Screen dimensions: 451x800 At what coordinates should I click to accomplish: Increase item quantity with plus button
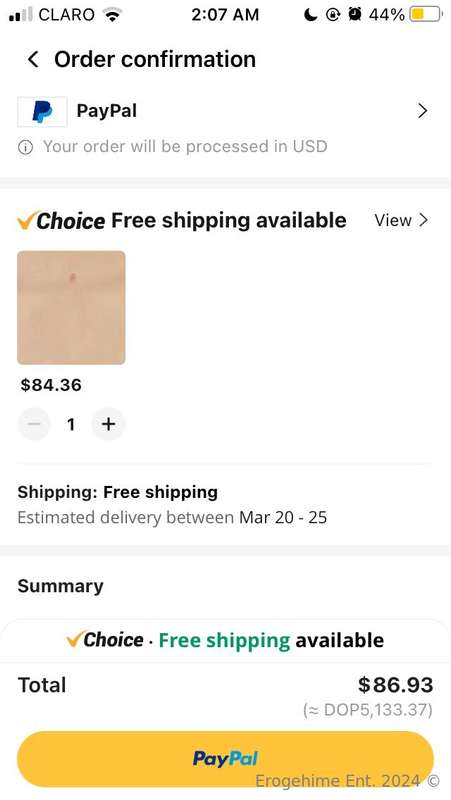108,424
